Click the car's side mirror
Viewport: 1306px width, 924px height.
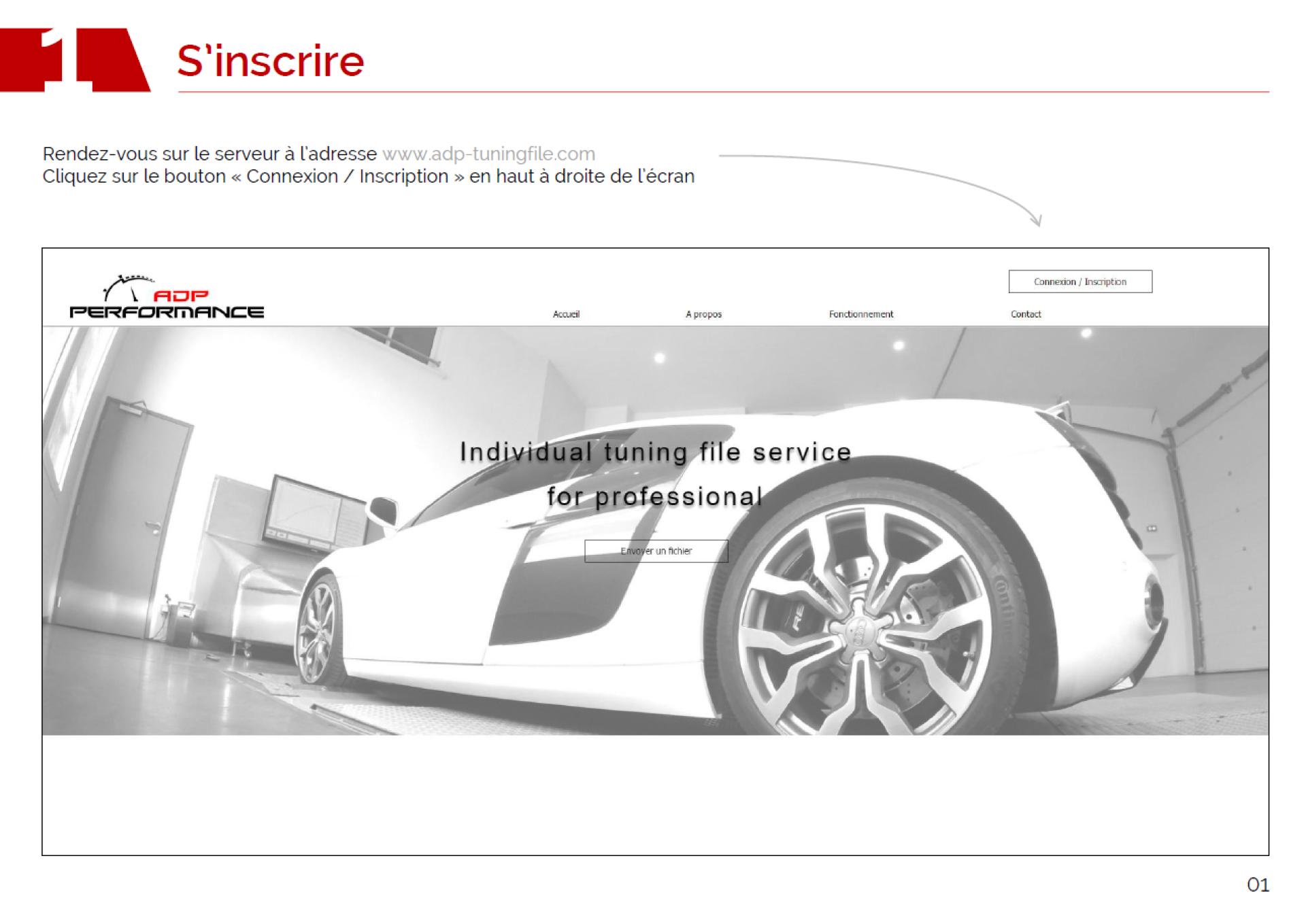[383, 510]
